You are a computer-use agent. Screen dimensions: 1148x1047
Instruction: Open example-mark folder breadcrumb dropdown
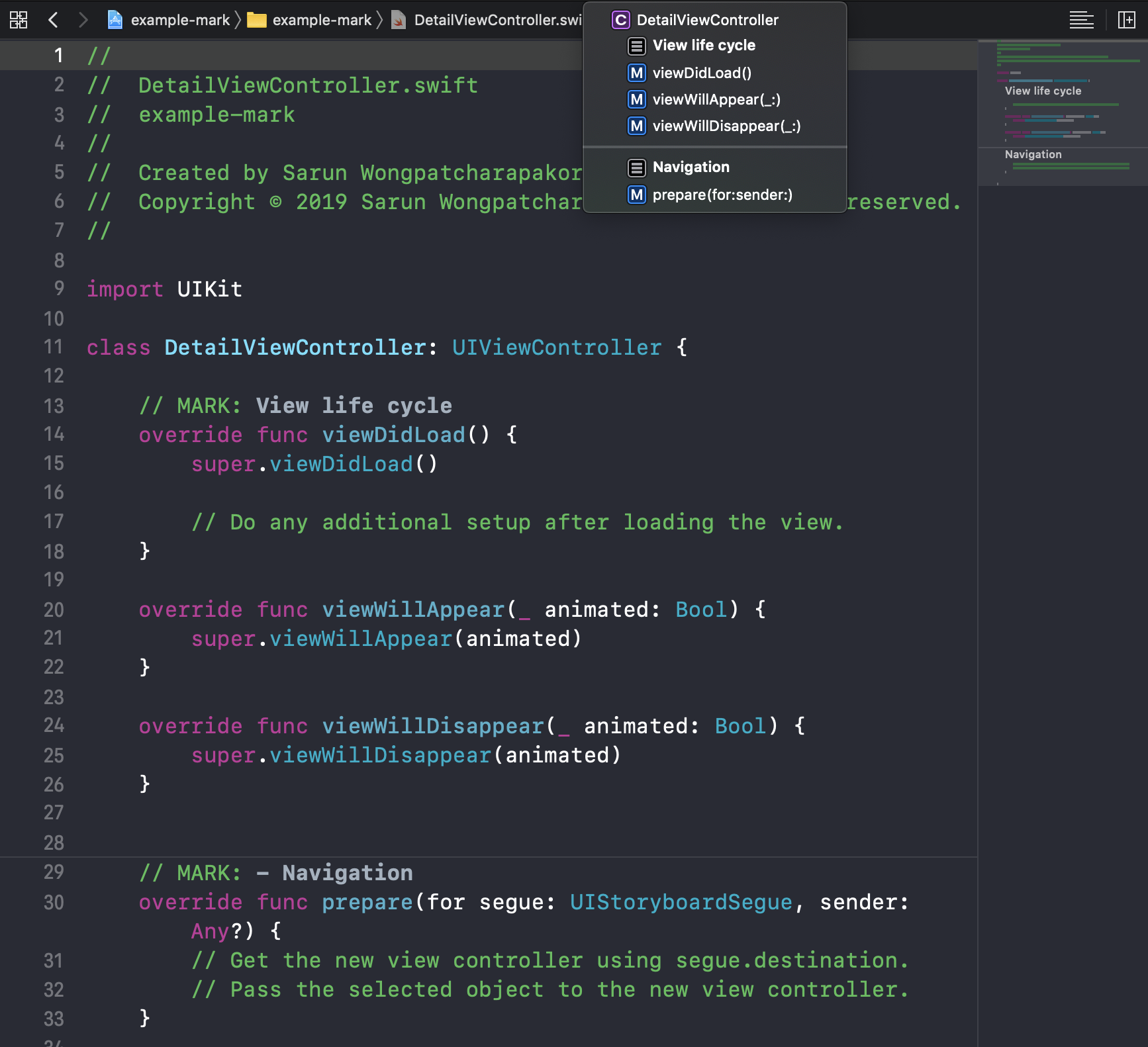pos(322,20)
